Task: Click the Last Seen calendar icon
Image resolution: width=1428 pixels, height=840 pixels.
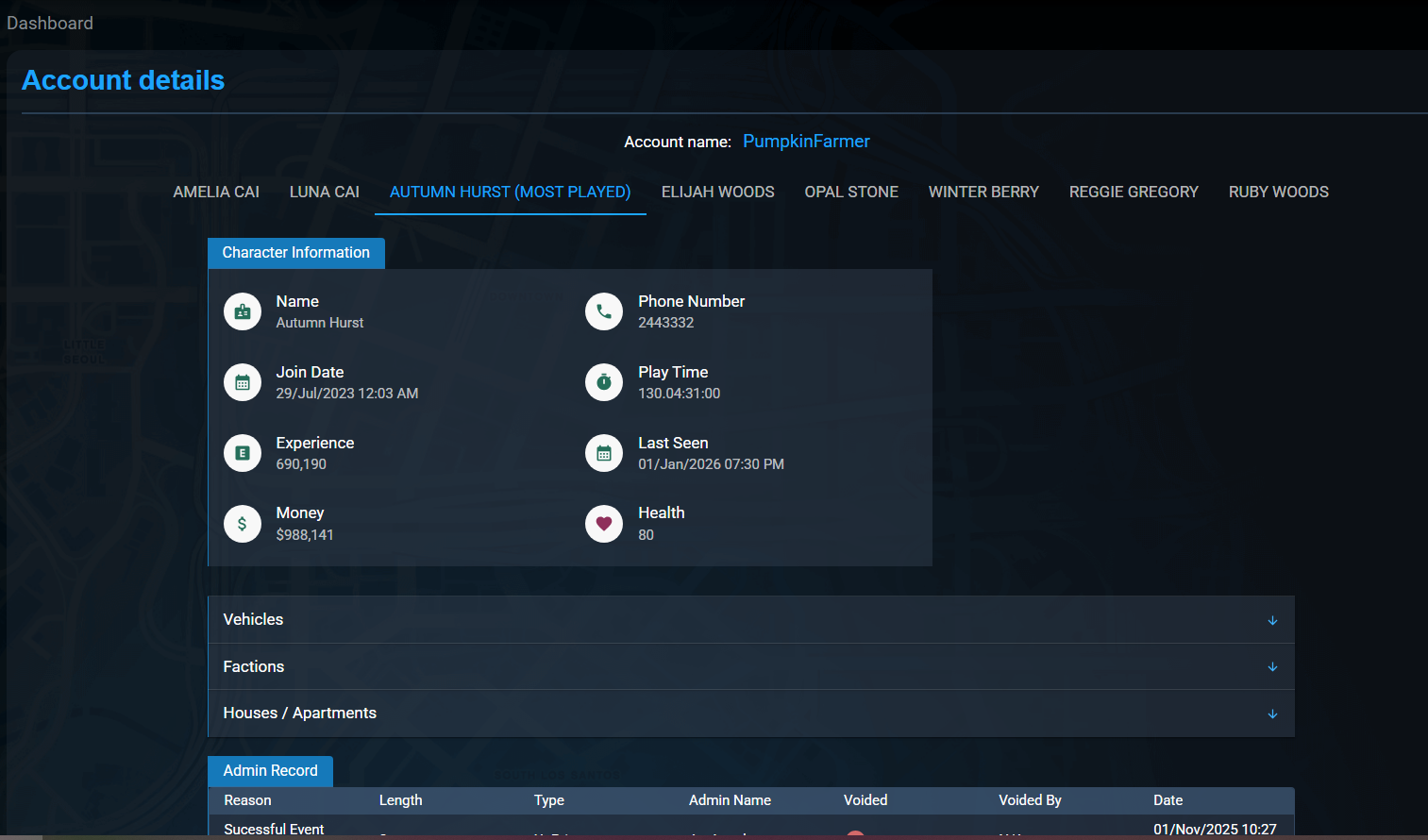Action: pos(604,453)
